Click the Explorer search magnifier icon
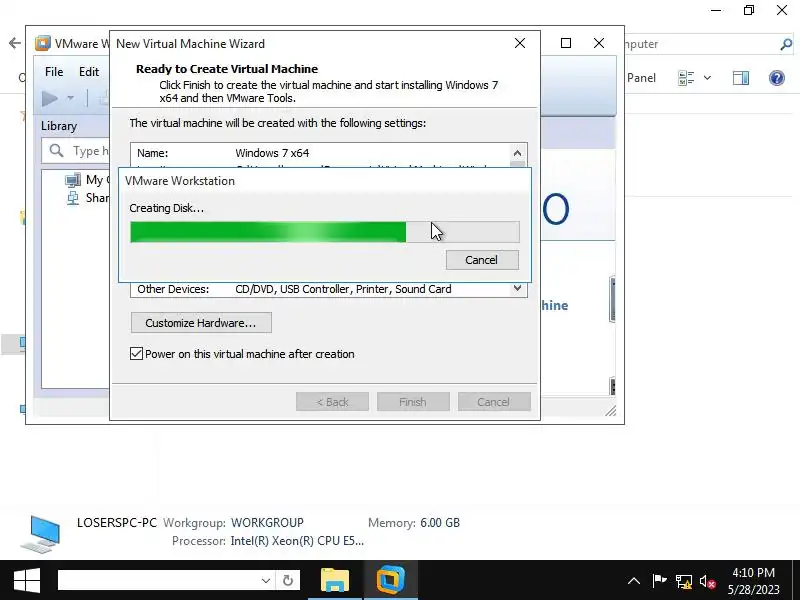Viewport: 800px width, 600px height. 786,44
